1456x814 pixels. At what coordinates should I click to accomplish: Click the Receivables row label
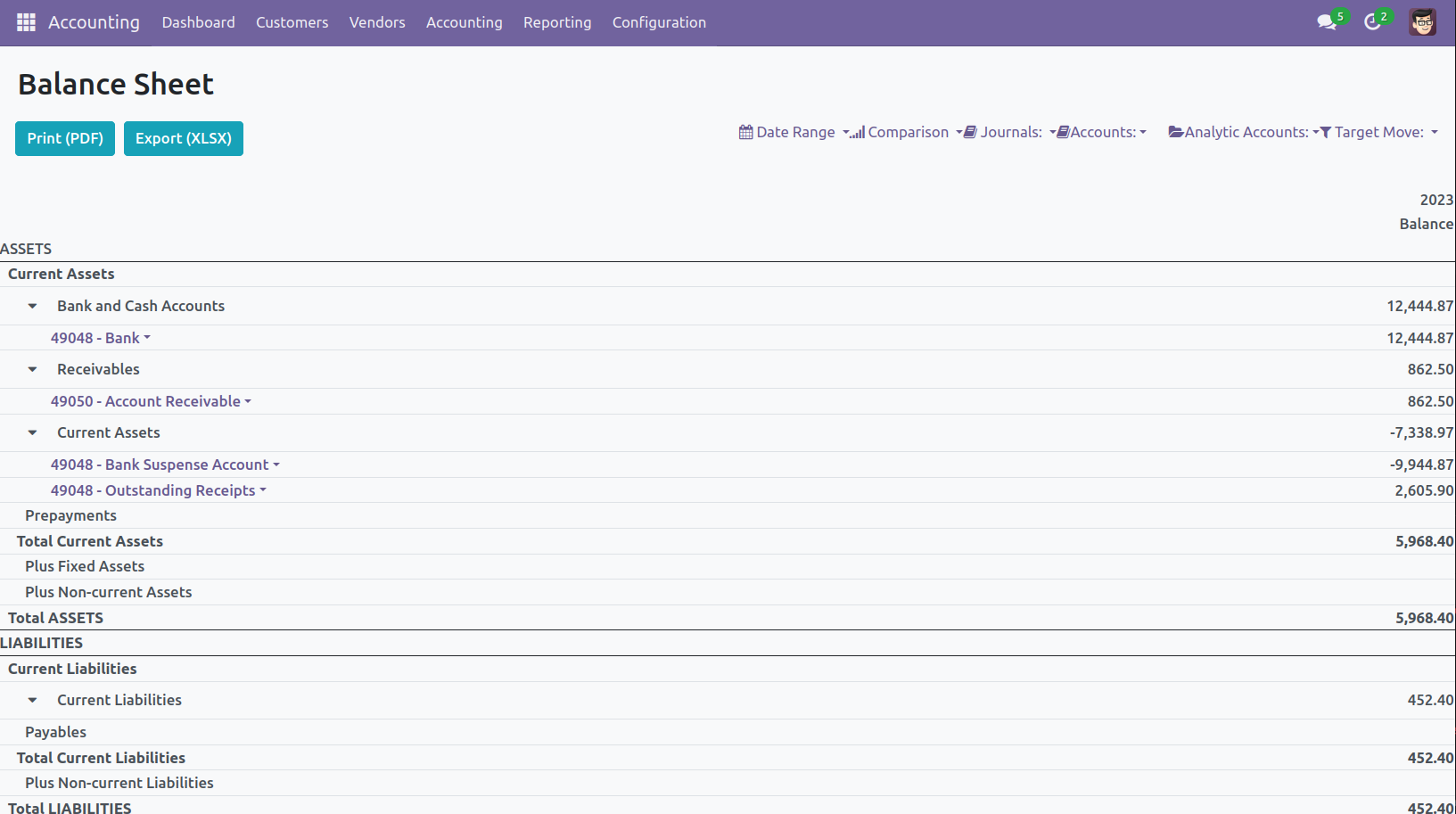click(x=98, y=369)
